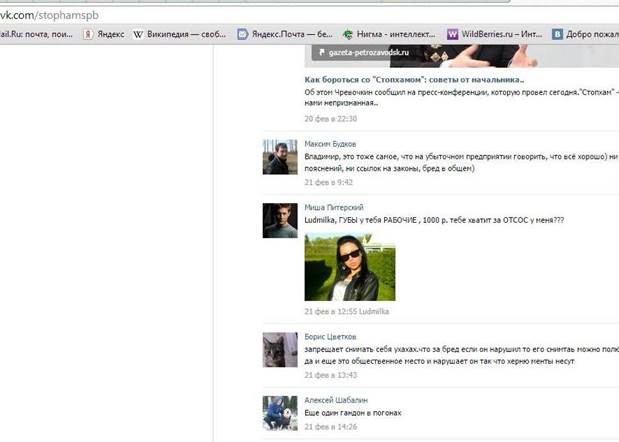
Task: Open the timestamp '21 фев в 13:43'
Action: click(330, 375)
